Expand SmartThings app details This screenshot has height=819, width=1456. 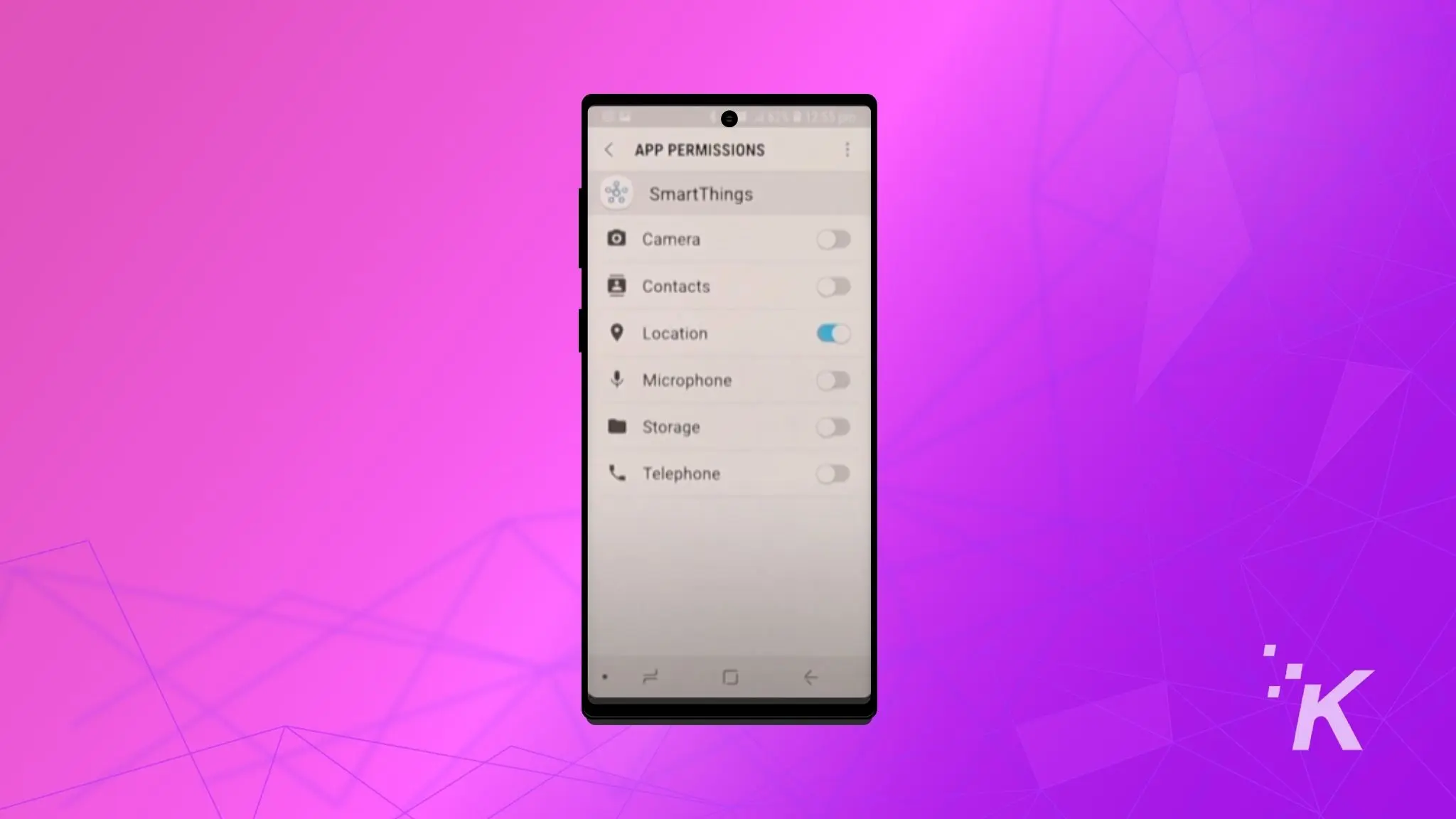click(x=700, y=193)
